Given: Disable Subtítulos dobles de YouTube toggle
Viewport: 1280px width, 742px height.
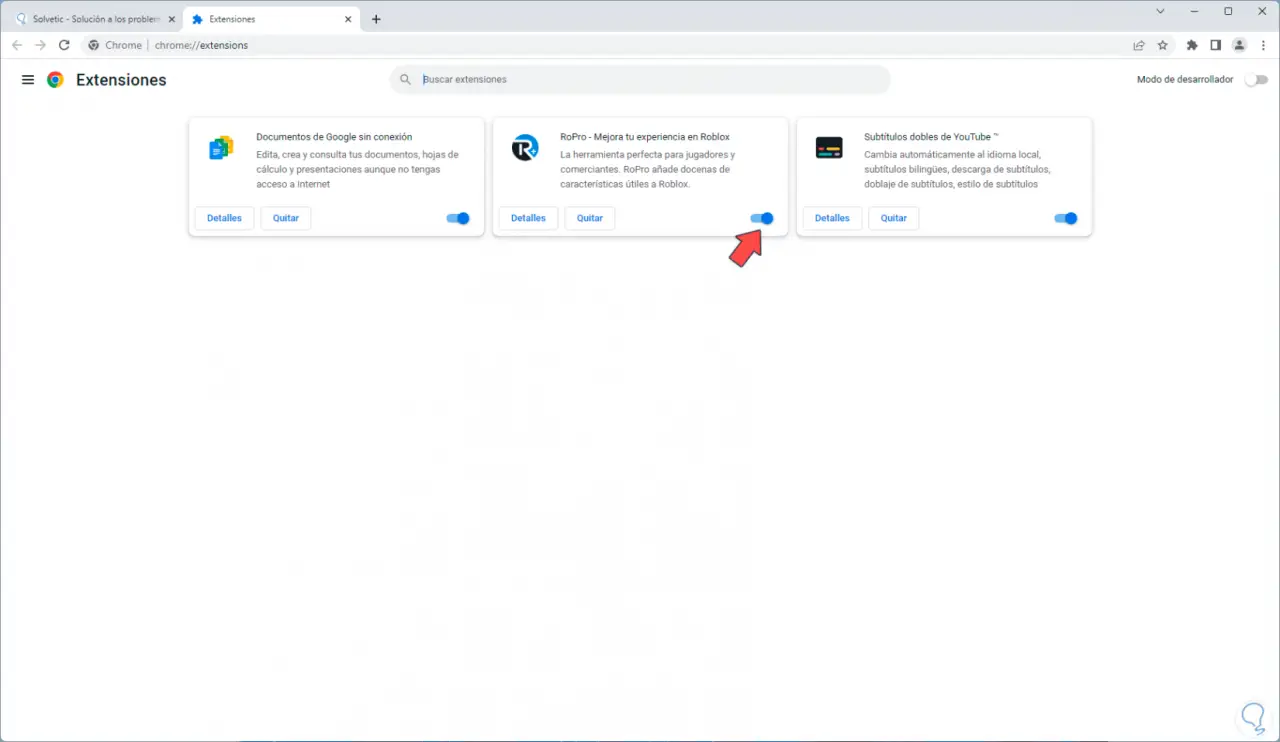Looking at the screenshot, I should (x=1066, y=218).
